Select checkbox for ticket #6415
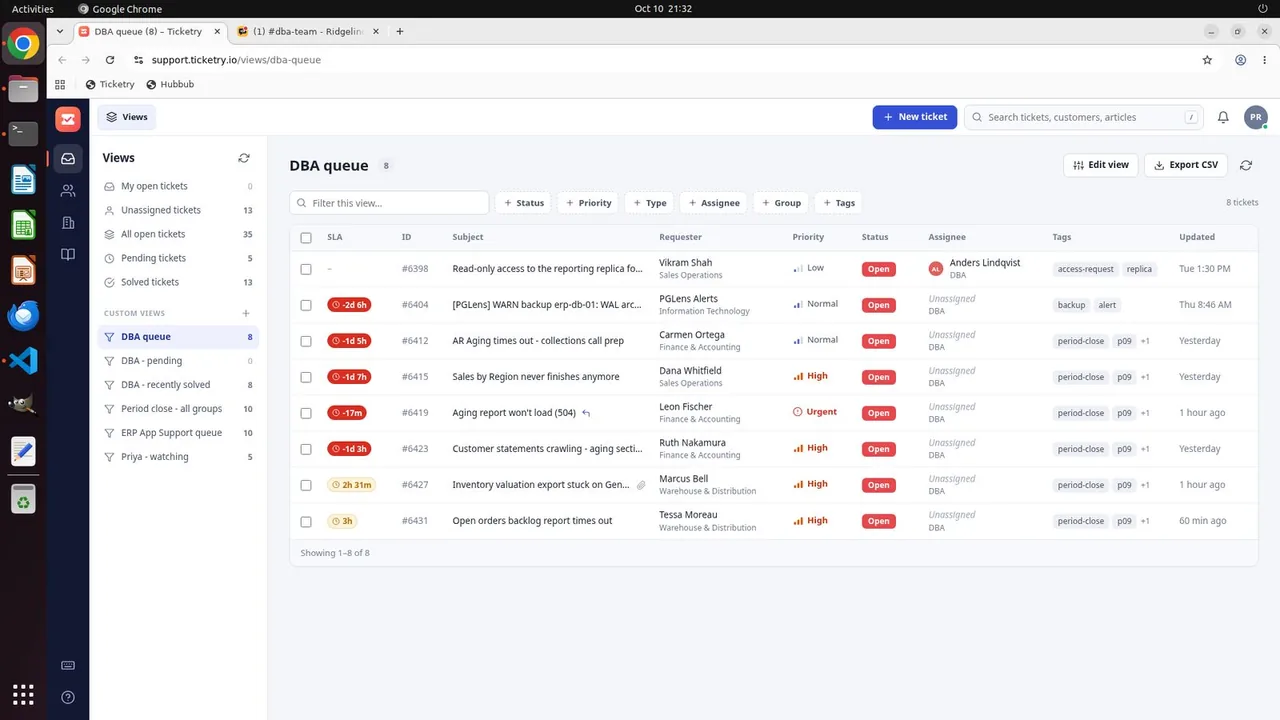The height and width of the screenshot is (720, 1280). pos(306,377)
